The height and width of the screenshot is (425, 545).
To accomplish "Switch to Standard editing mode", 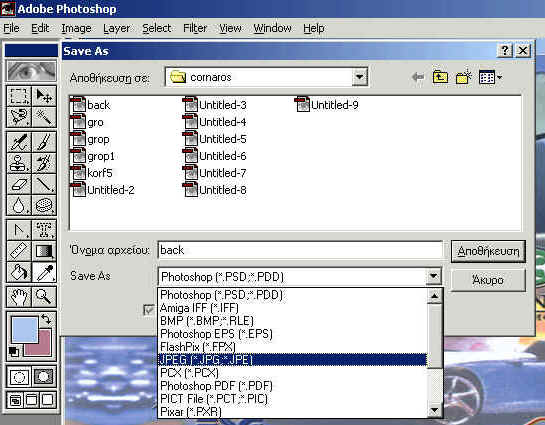I will click(19, 377).
